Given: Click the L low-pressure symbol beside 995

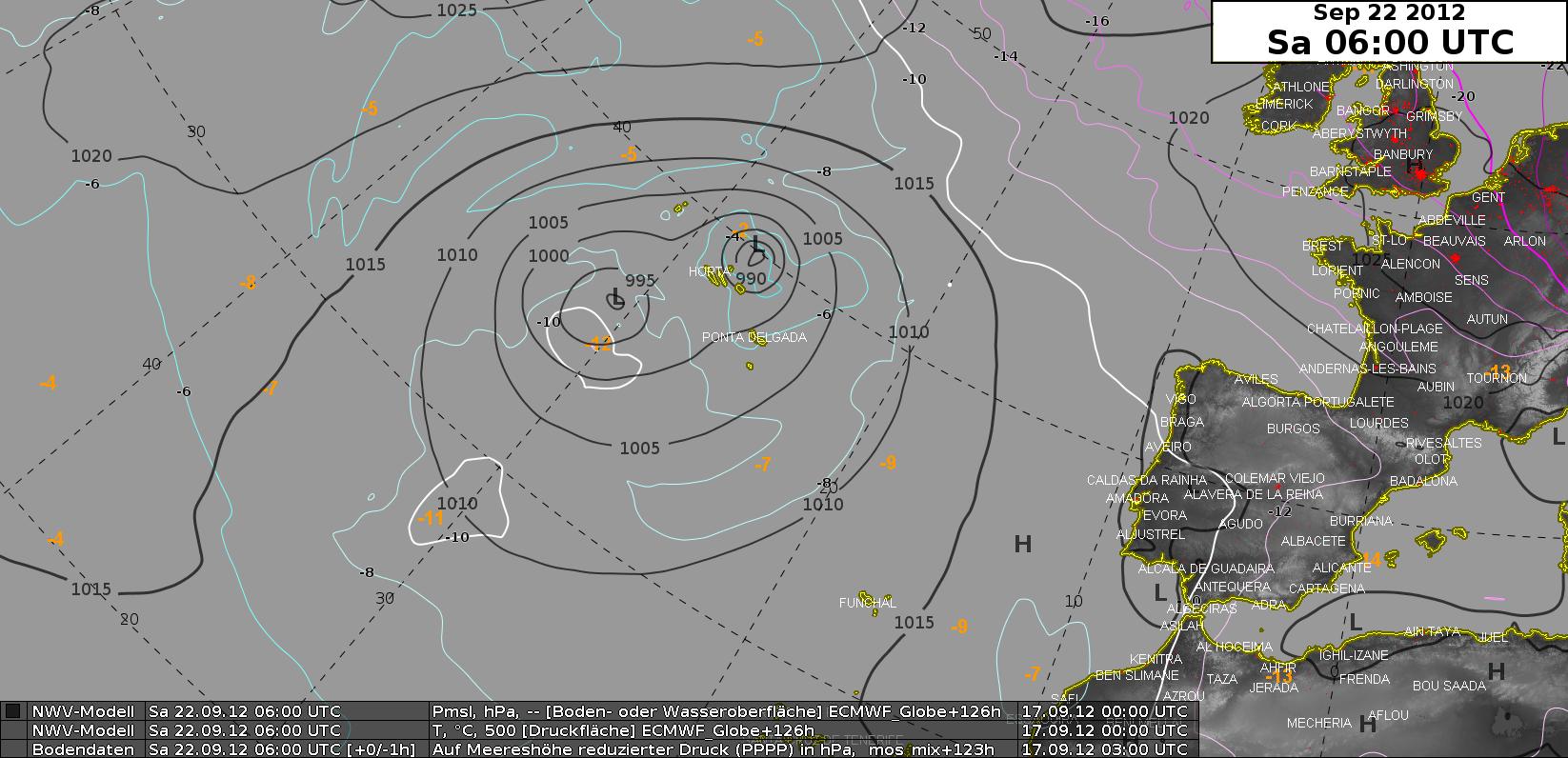Looking at the screenshot, I should (616, 300).
